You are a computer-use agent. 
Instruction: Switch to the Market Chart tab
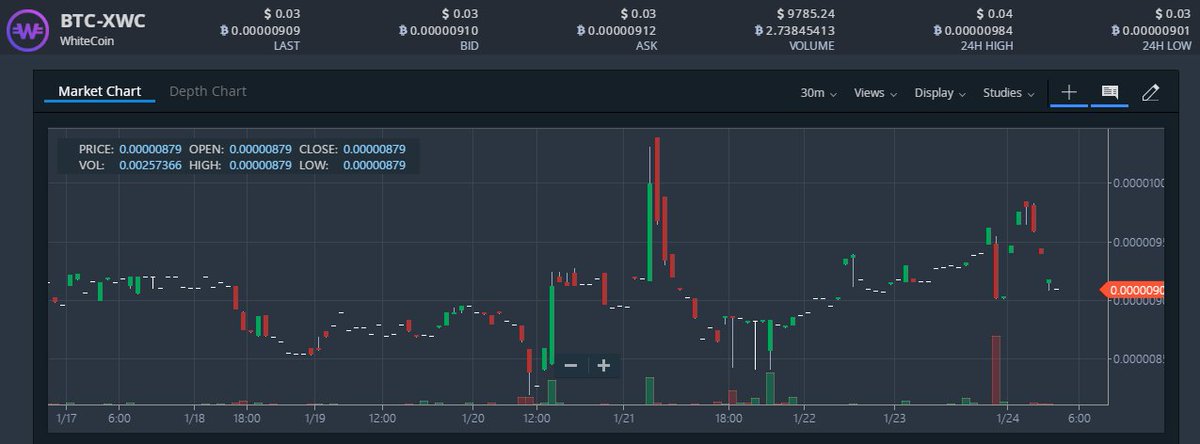(x=100, y=91)
